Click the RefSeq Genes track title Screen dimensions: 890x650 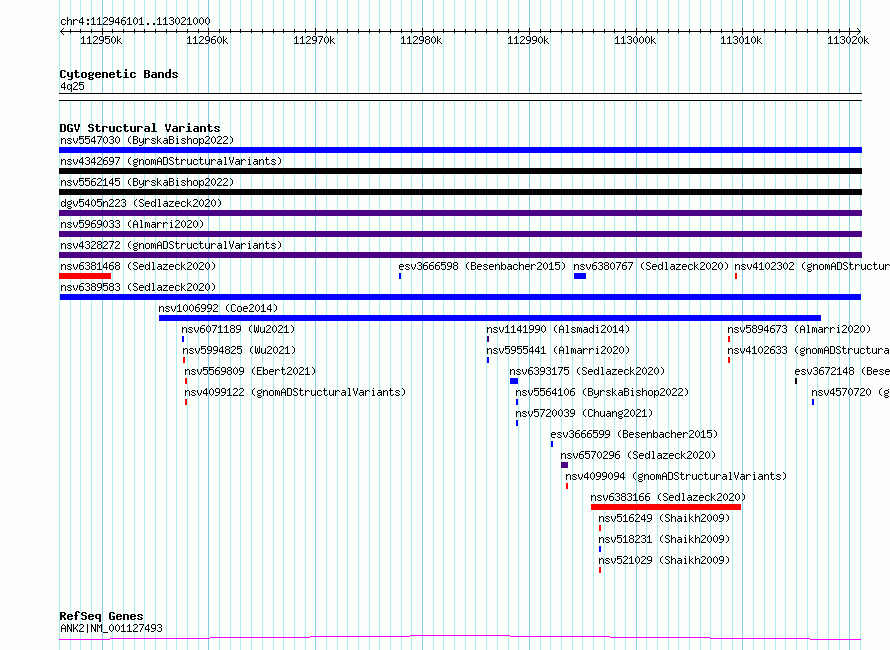[x=101, y=616]
